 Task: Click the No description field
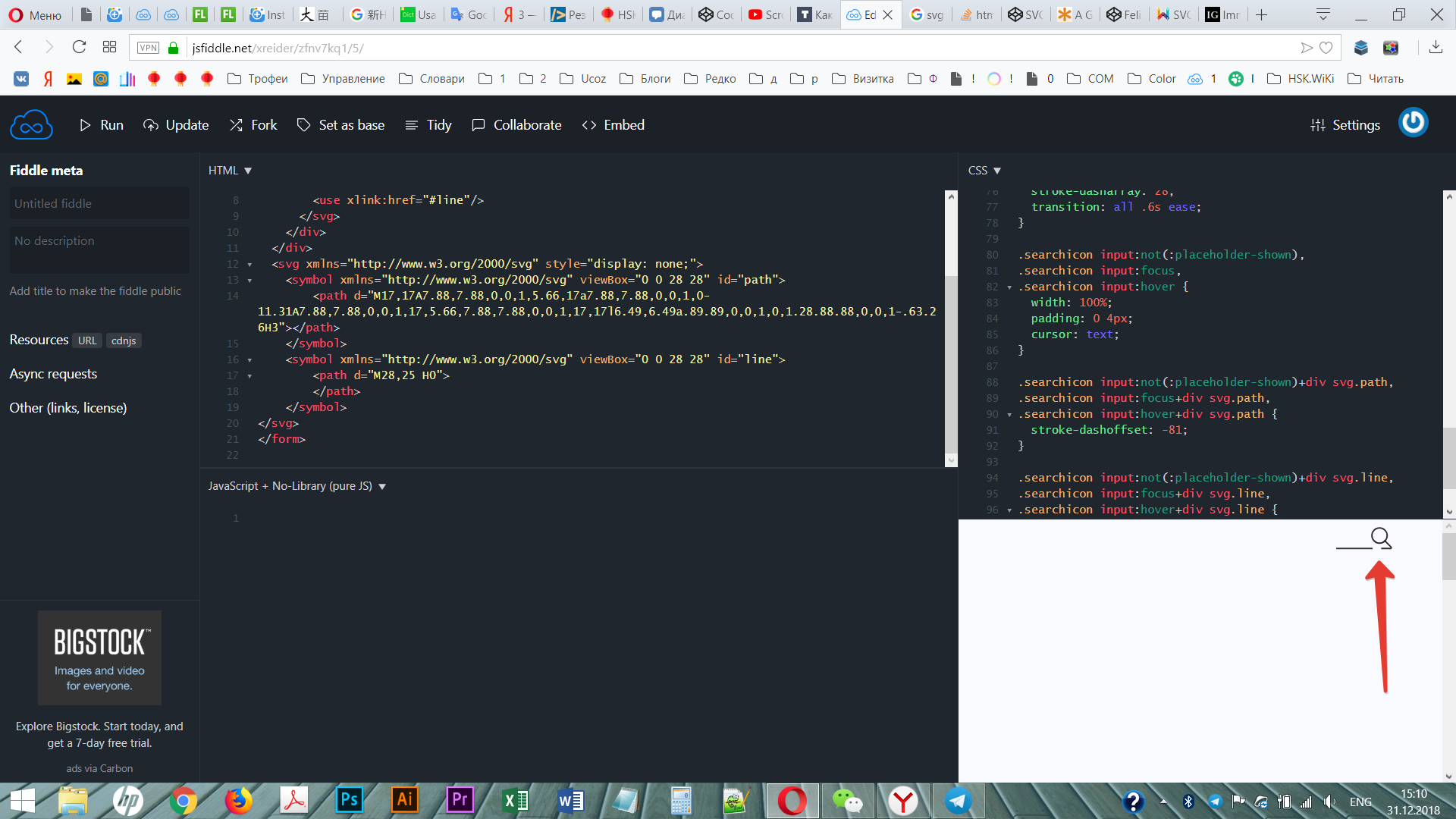click(x=99, y=250)
